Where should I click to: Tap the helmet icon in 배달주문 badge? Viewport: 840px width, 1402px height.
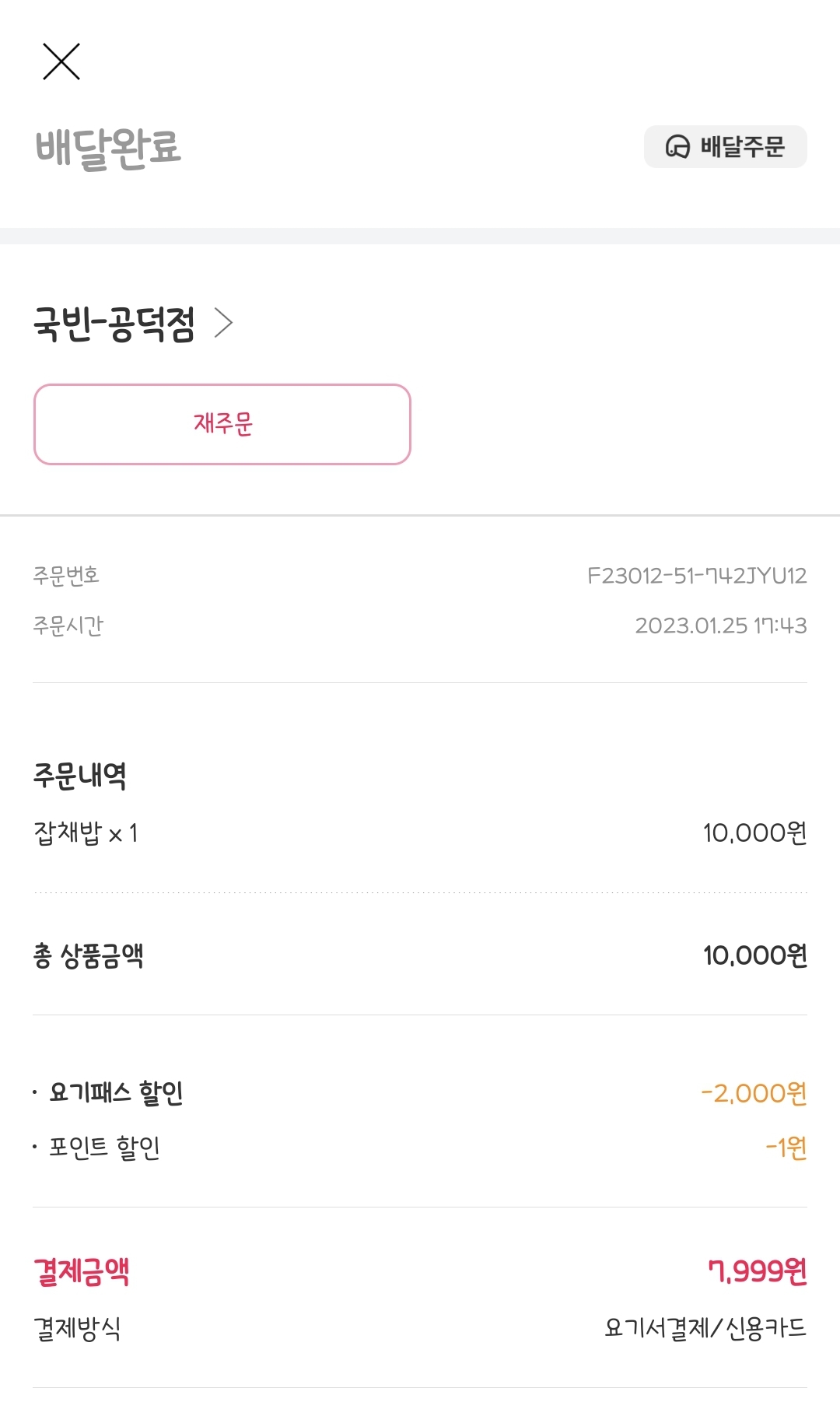click(x=677, y=146)
